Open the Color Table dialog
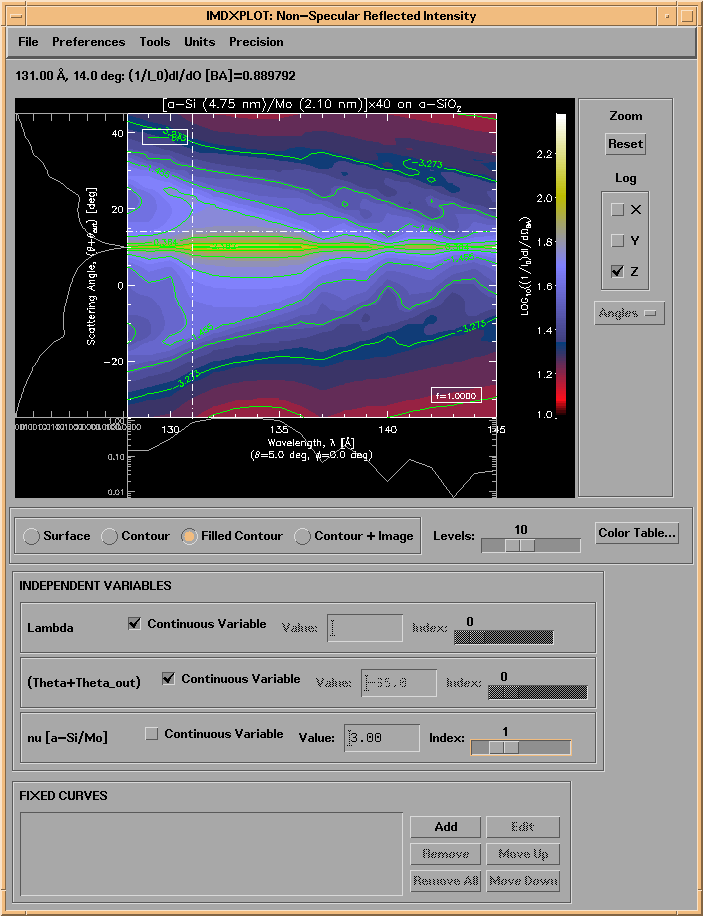 pyautogui.click(x=637, y=533)
